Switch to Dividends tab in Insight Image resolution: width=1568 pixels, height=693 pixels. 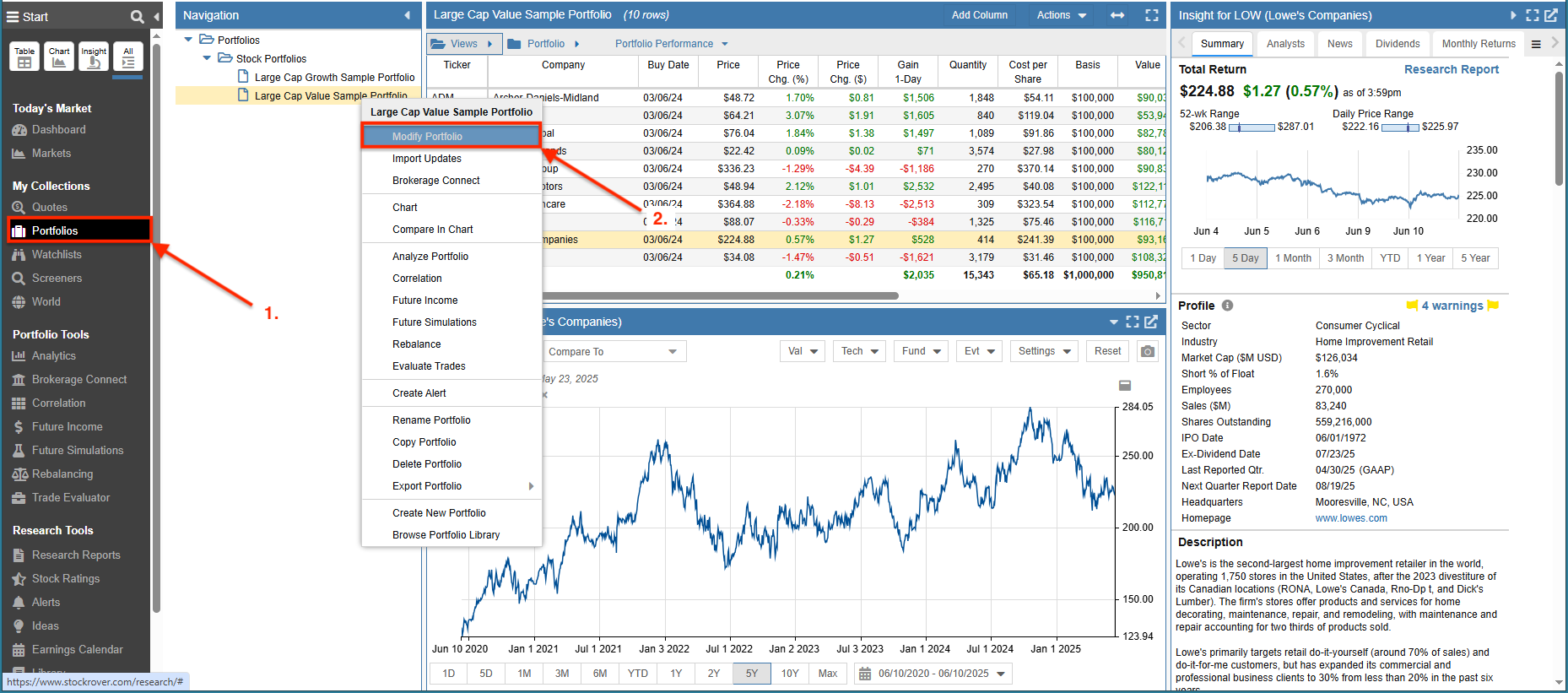coord(1398,44)
